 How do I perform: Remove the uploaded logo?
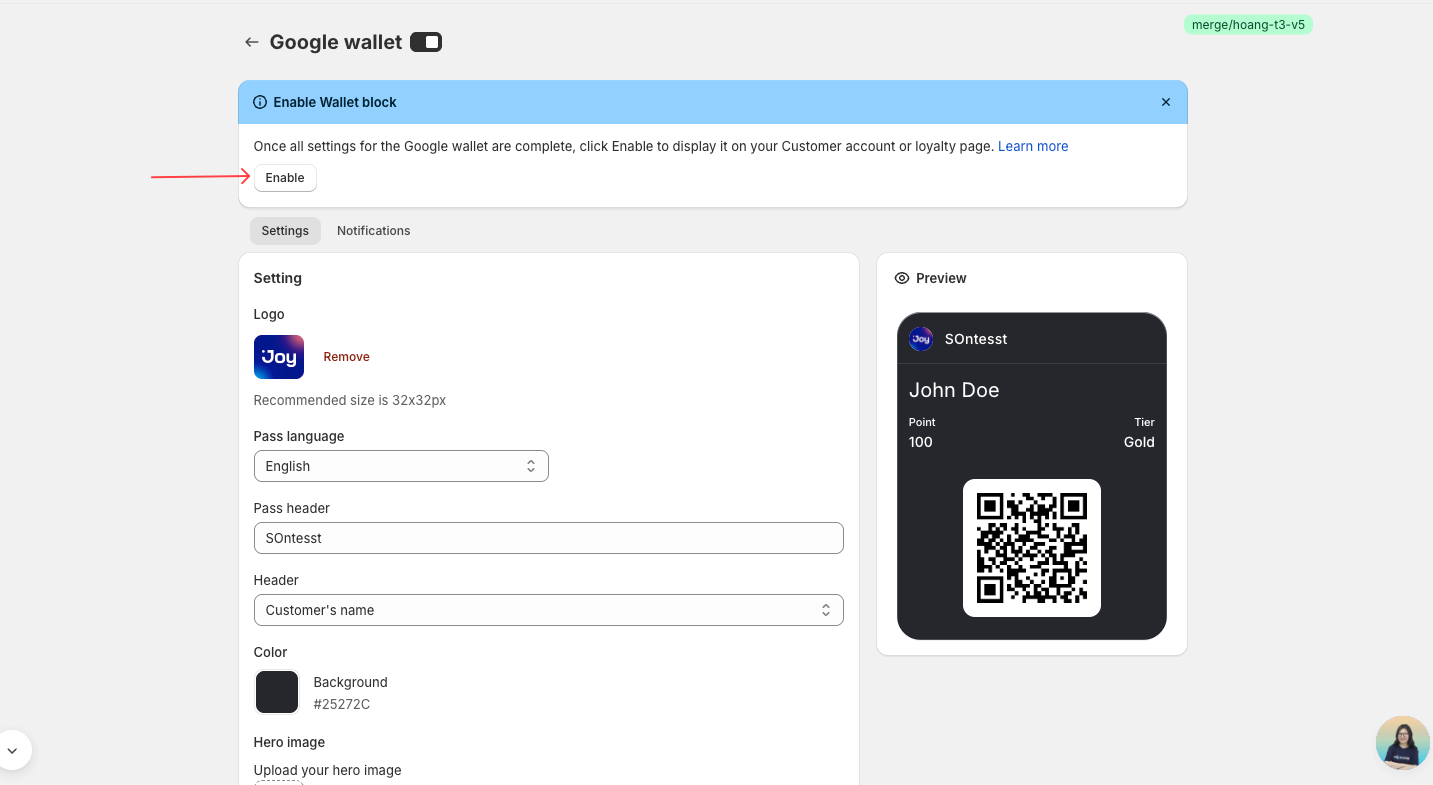click(x=346, y=357)
